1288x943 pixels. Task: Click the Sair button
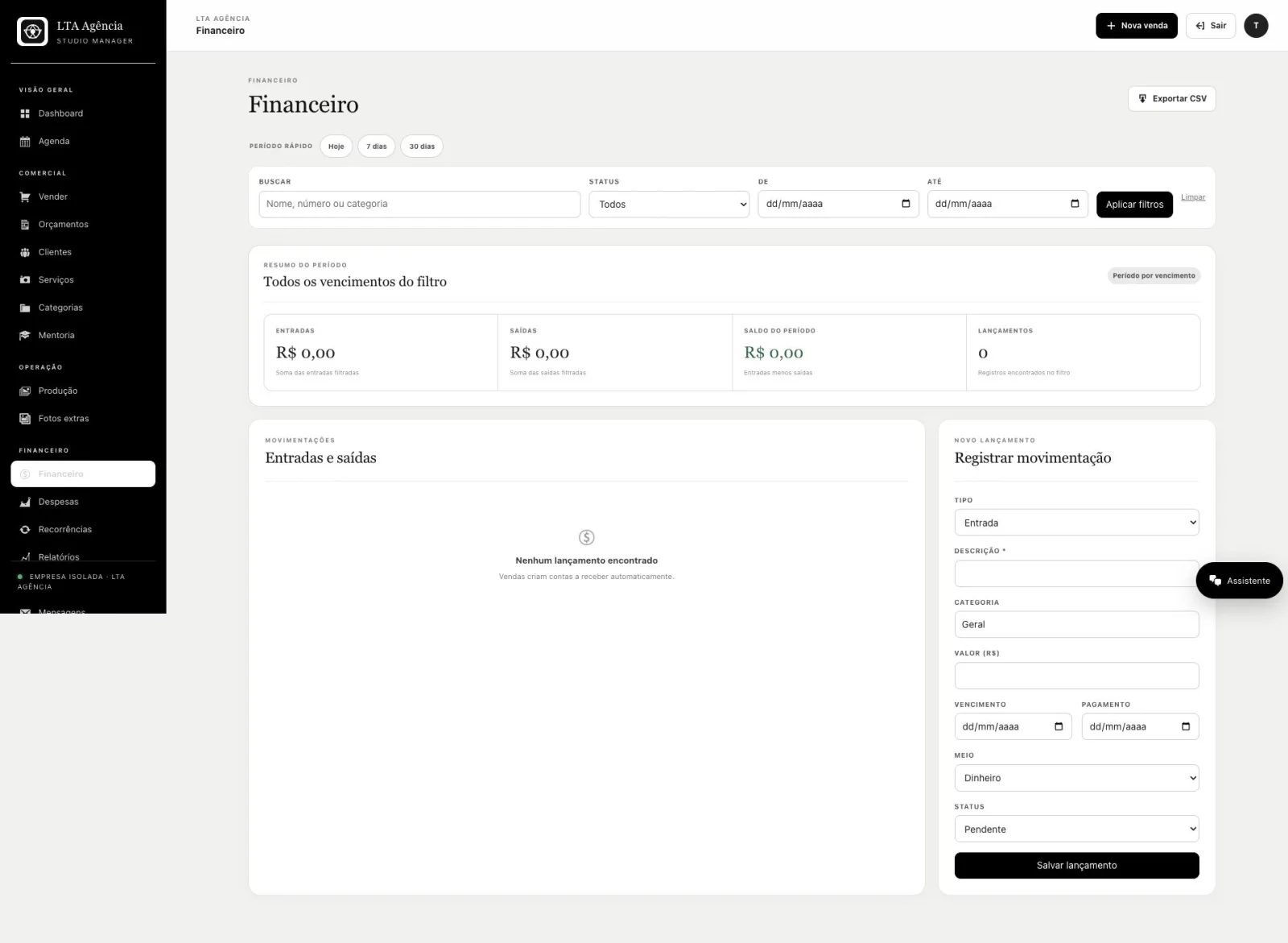(x=1211, y=26)
